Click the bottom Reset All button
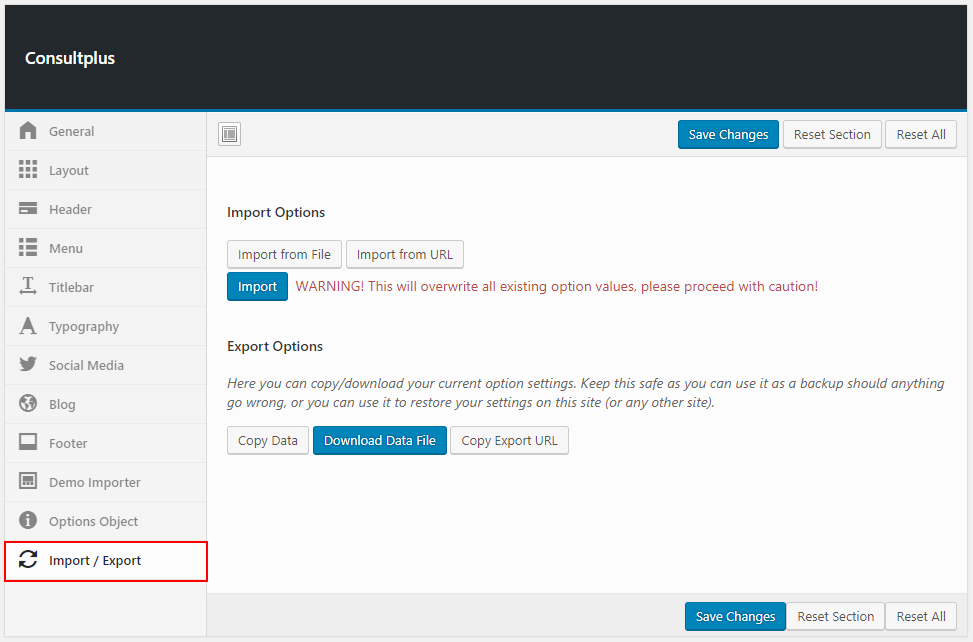 [x=920, y=616]
